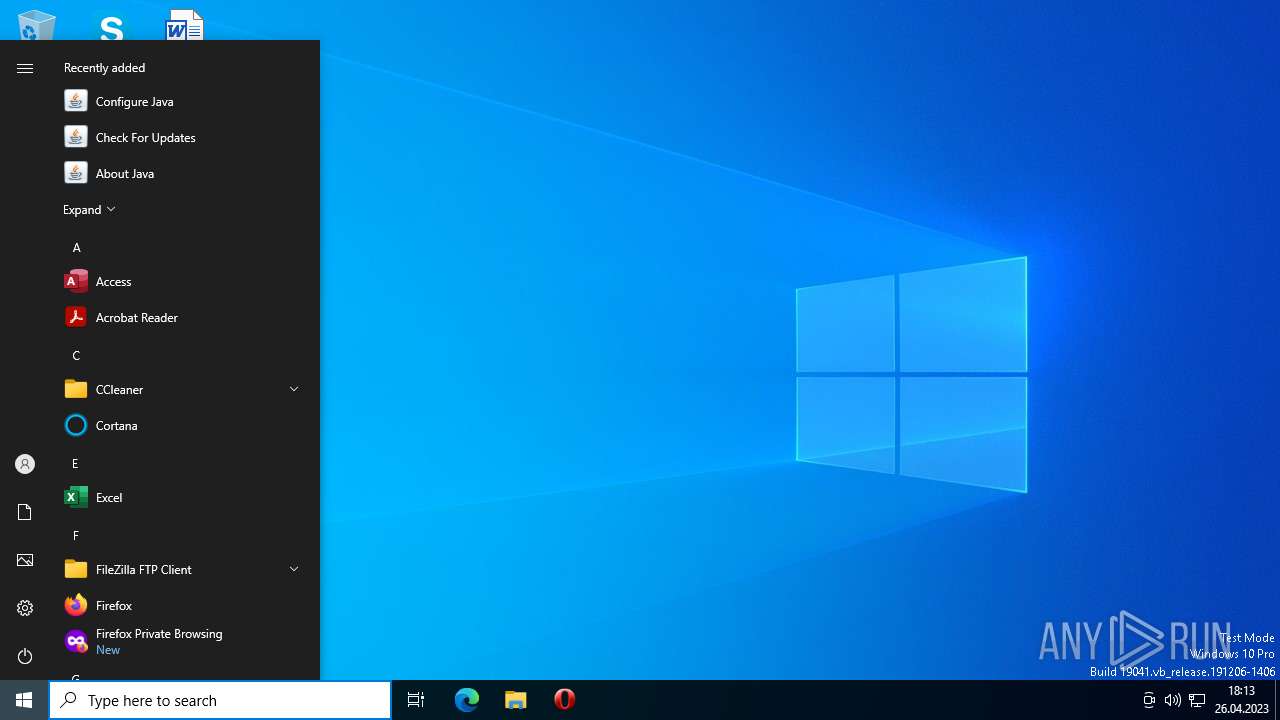
Task: Open the CCleaner folder entry
Action: pyautogui.click(x=184, y=389)
